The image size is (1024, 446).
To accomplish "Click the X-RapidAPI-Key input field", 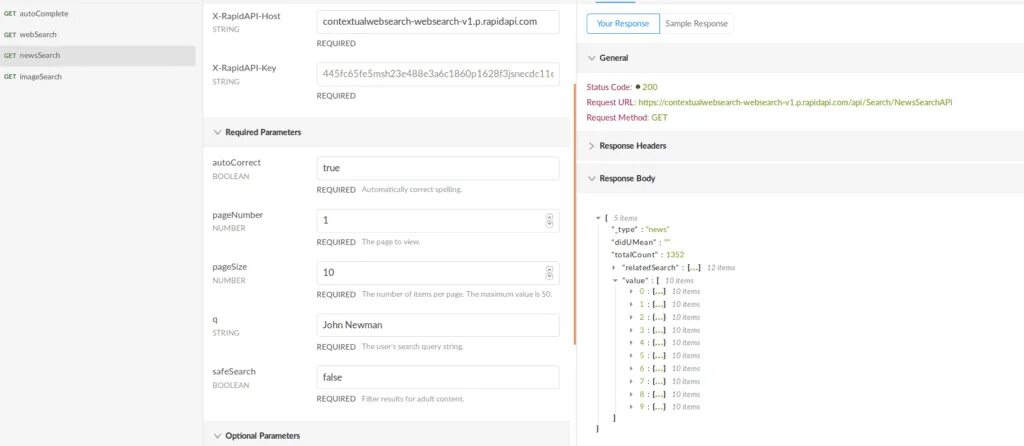I will coord(437,74).
